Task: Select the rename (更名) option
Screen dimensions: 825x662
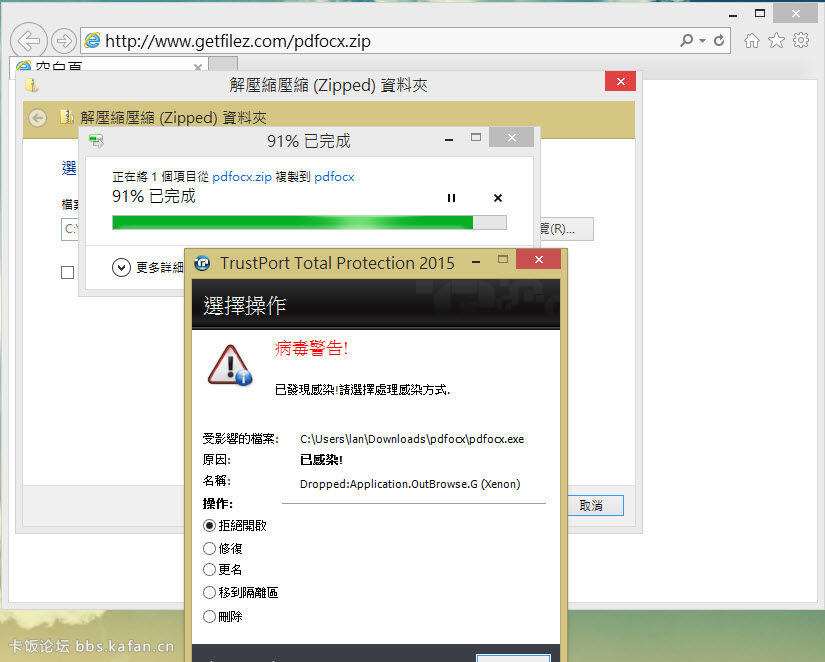Action: 209,569
